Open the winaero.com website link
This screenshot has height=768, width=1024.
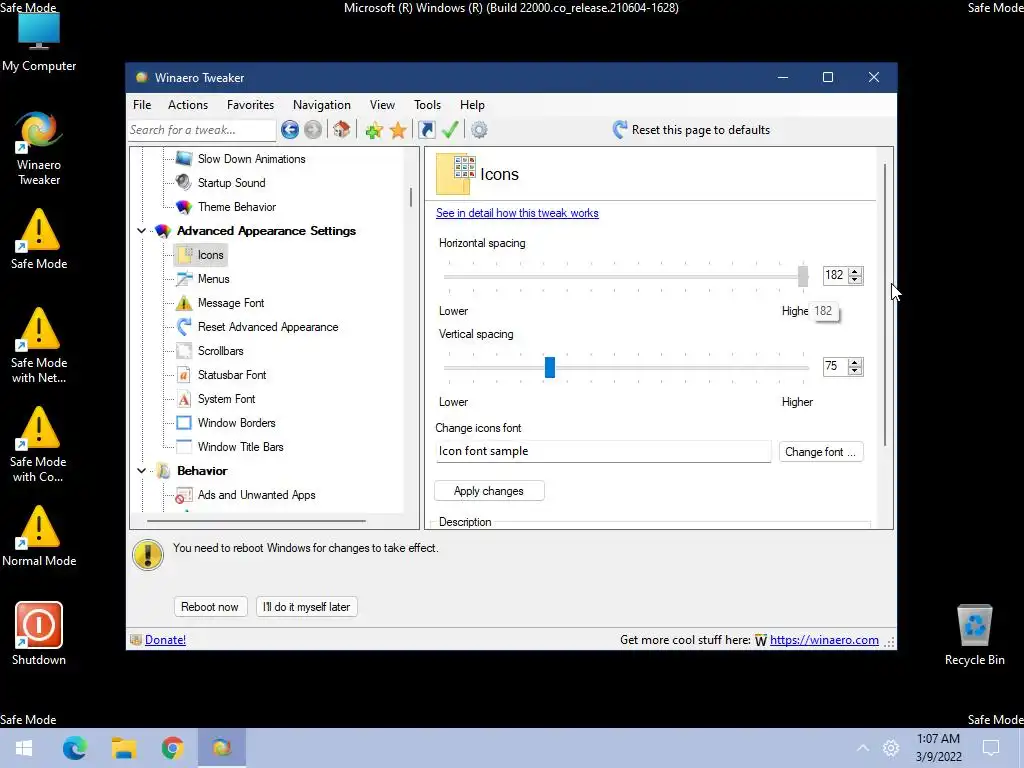coord(824,640)
